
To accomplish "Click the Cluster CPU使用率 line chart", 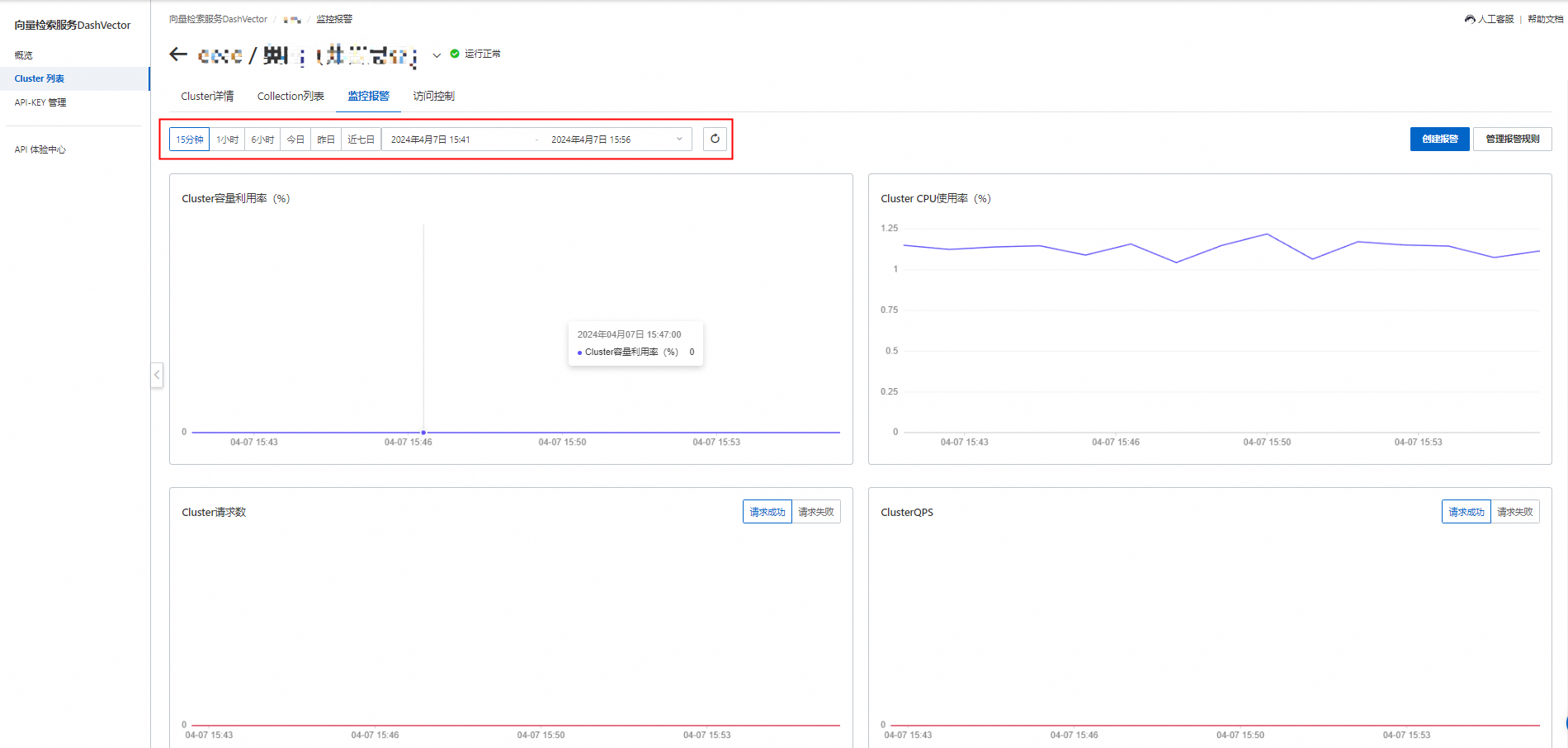I will click(x=1221, y=248).
